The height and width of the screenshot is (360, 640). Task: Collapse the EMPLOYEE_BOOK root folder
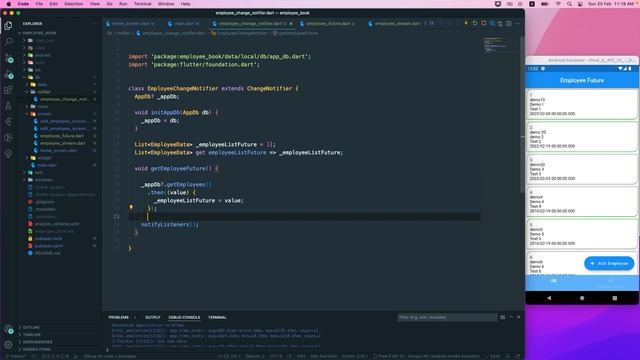40,33
